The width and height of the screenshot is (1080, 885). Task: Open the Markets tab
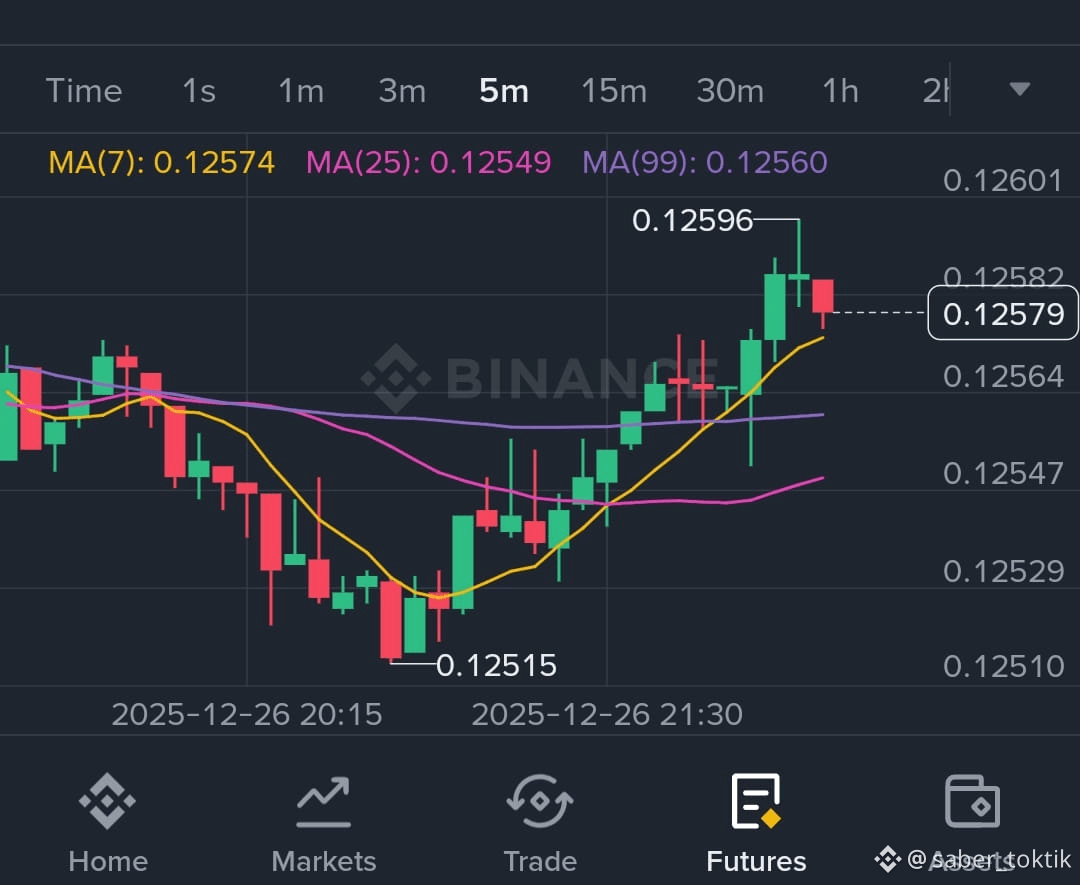(x=324, y=824)
